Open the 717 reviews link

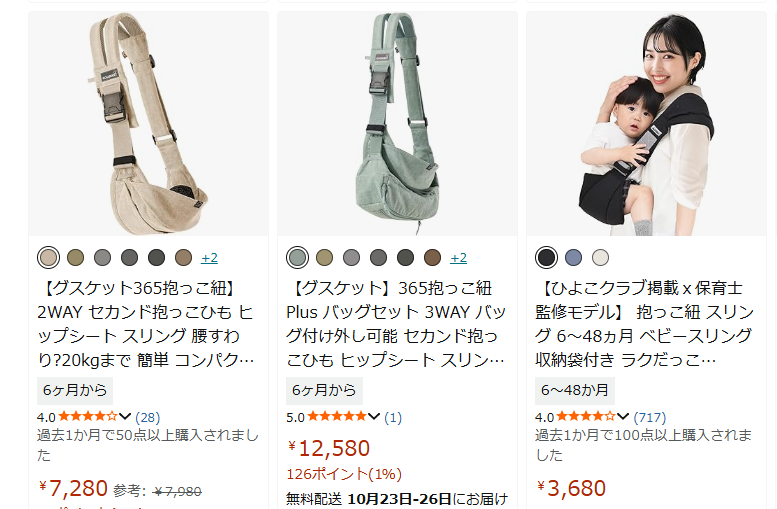point(650,417)
